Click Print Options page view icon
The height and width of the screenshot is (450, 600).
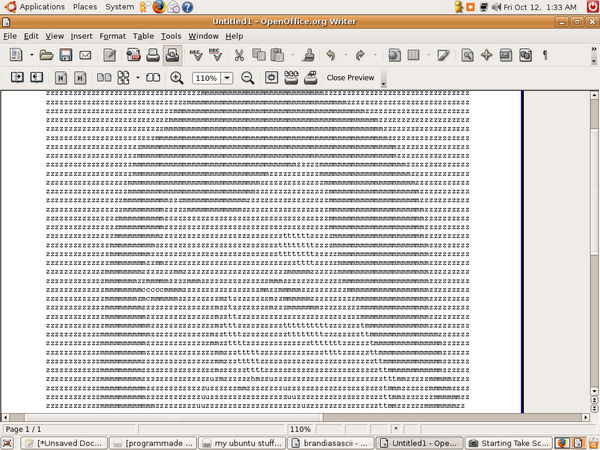click(x=310, y=78)
